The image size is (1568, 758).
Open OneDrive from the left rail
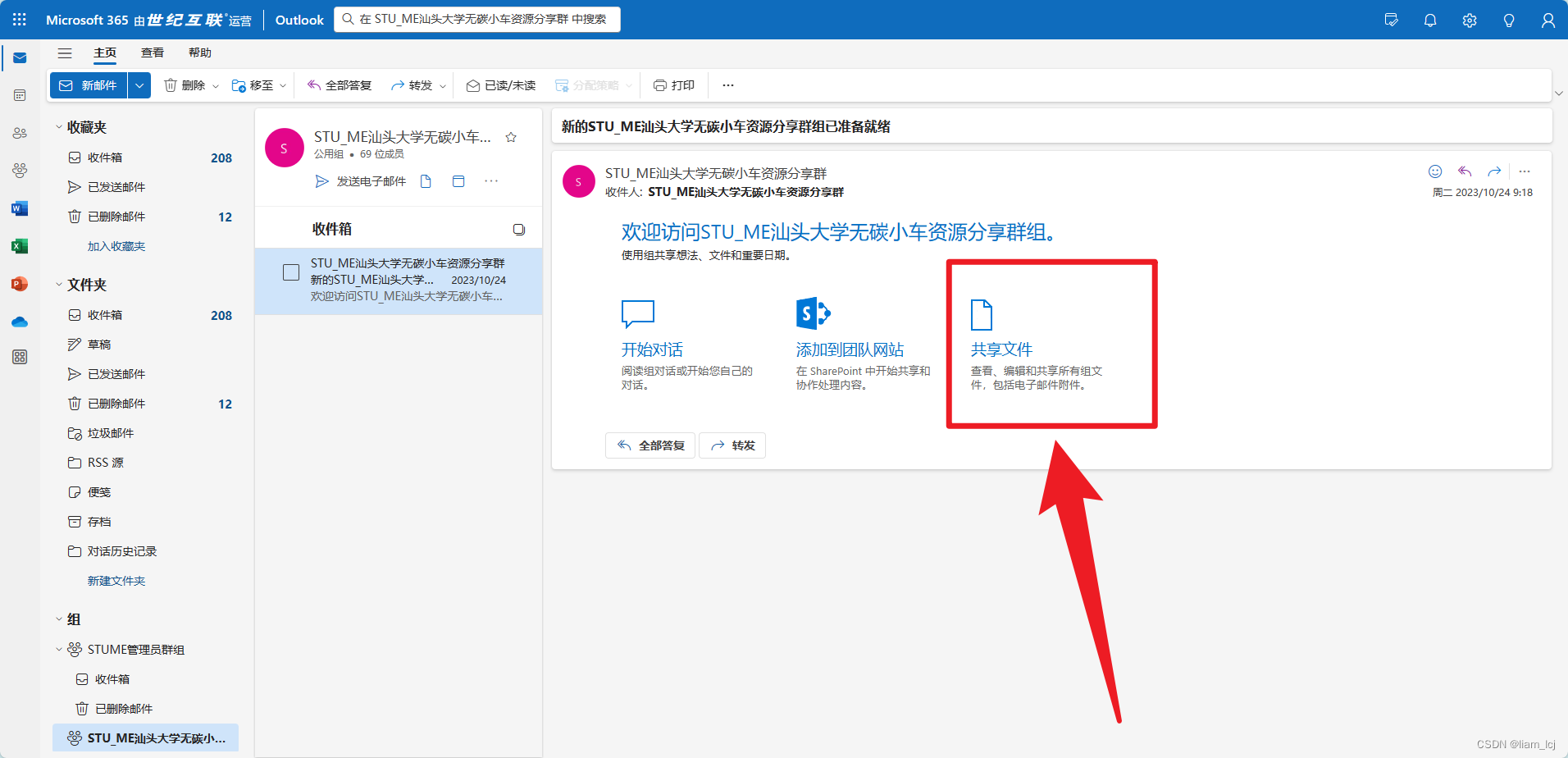[x=20, y=322]
